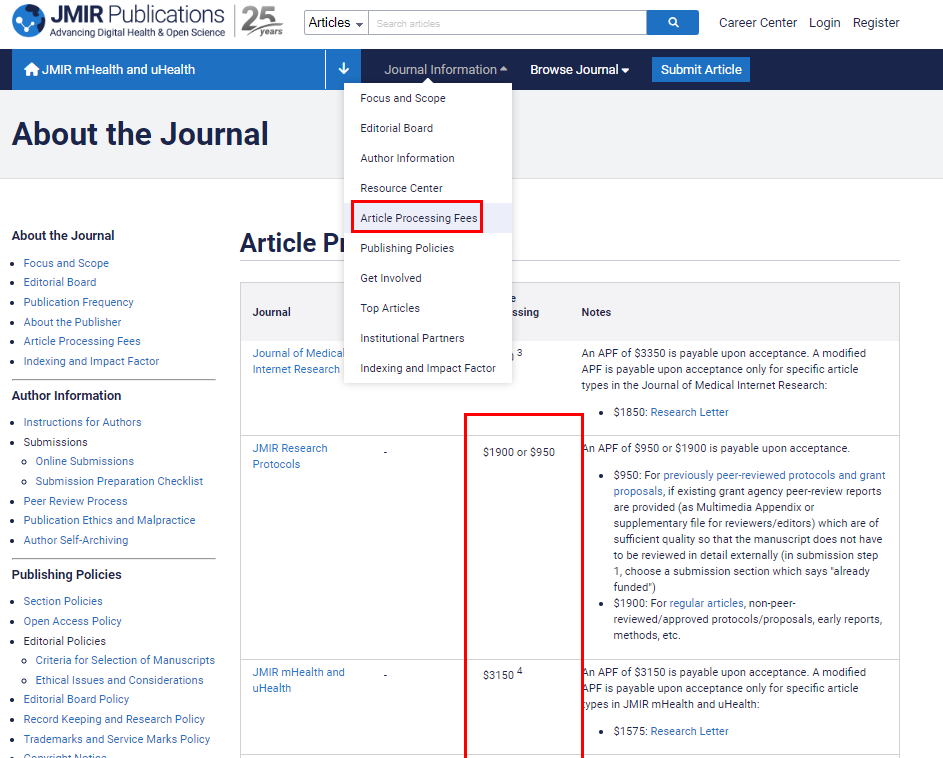Open Top Articles menu entry
Viewport: 943px width, 758px height.
[390, 308]
